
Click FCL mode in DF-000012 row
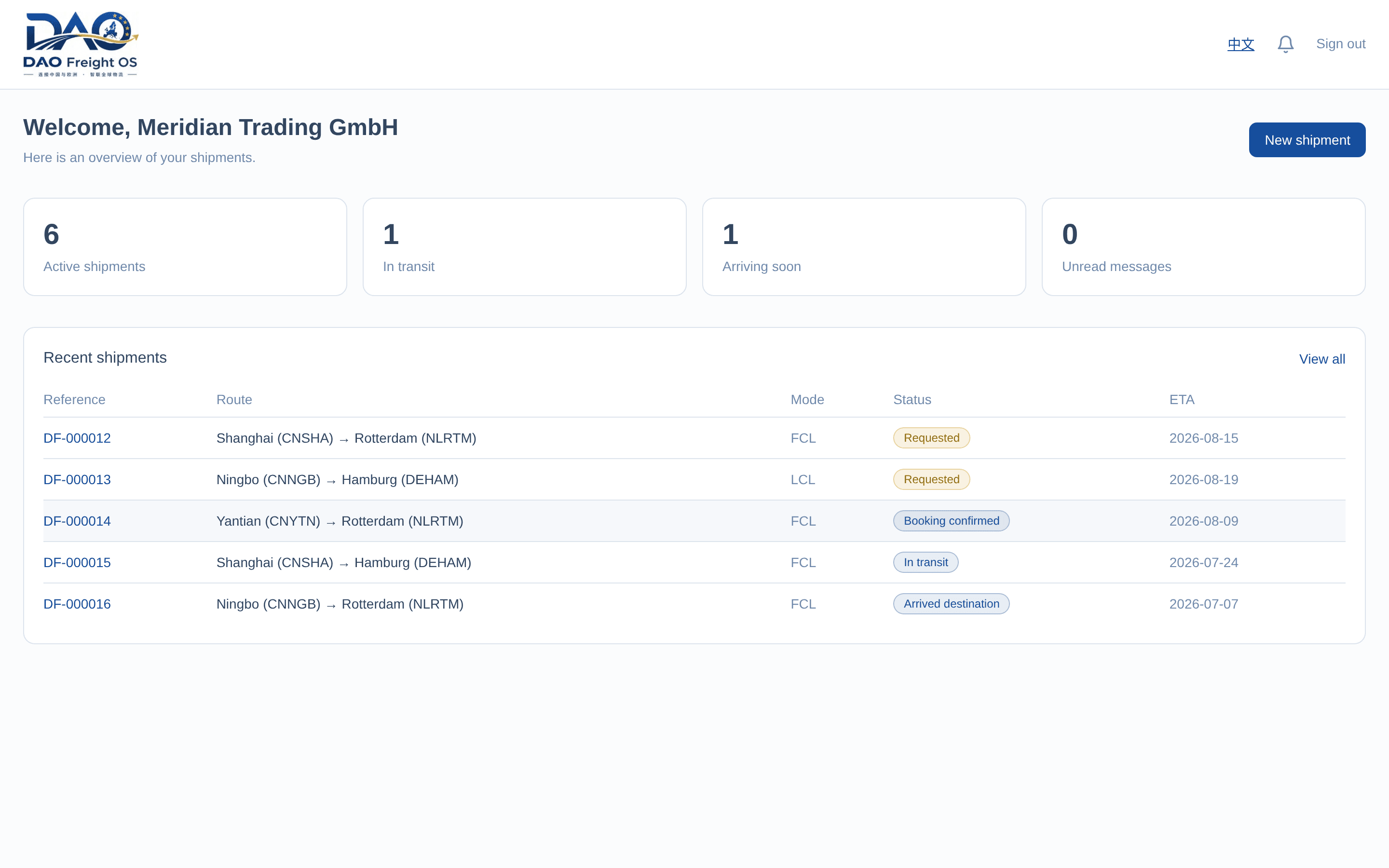click(x=803, y=438)
